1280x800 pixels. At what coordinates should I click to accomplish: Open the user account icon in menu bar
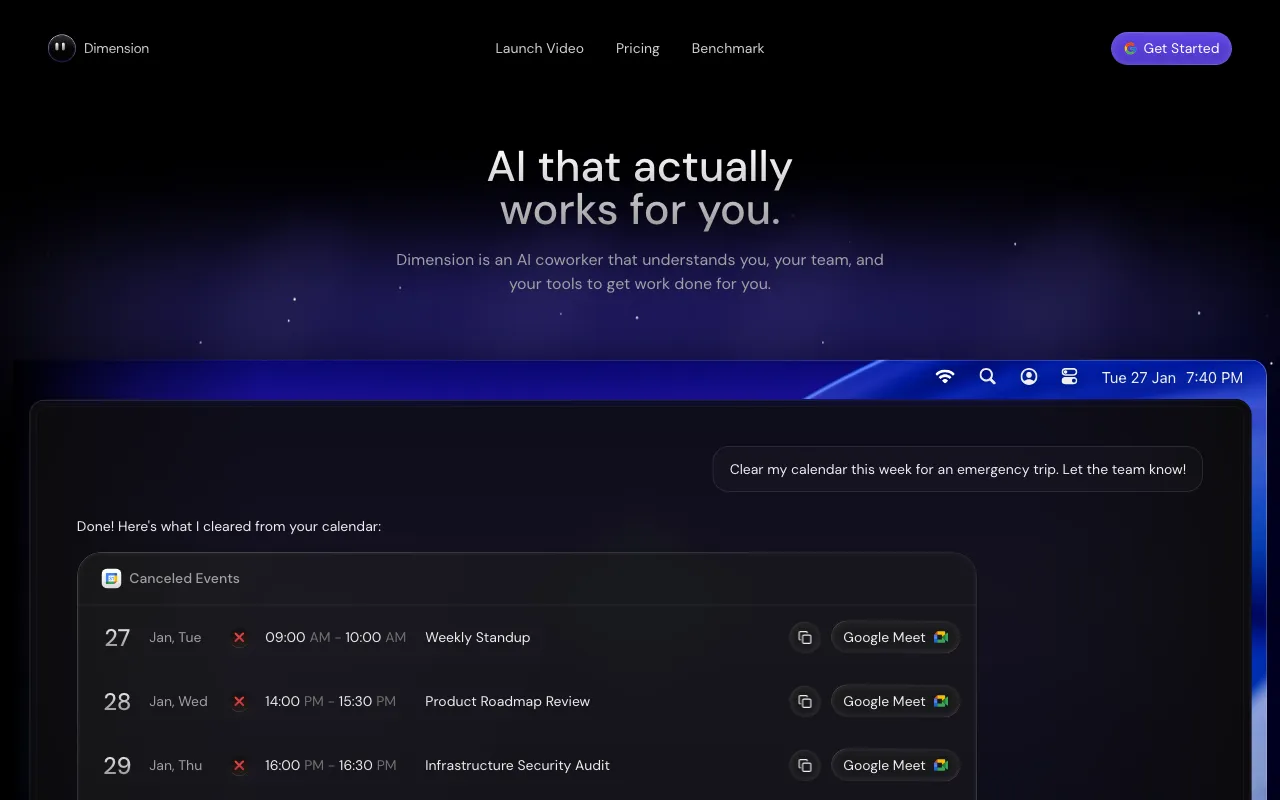1029,377
